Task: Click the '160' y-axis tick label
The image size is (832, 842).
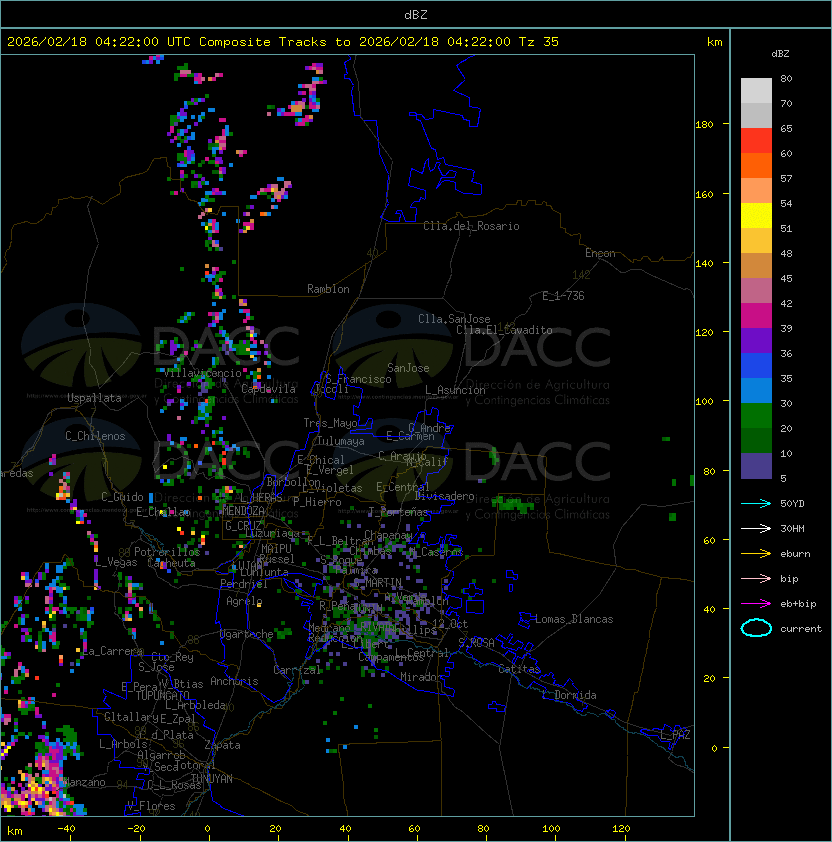Action: pyautogui.click(x=704, y=194)
